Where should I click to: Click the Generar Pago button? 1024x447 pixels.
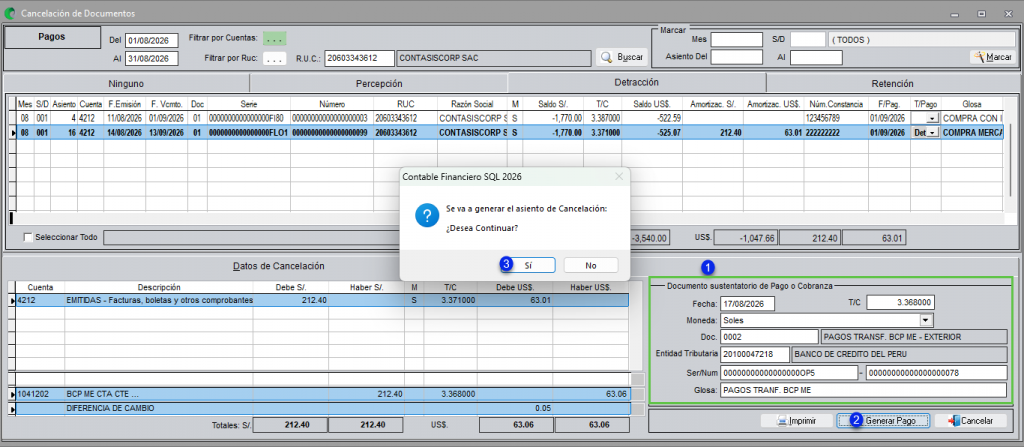point(884,421)
